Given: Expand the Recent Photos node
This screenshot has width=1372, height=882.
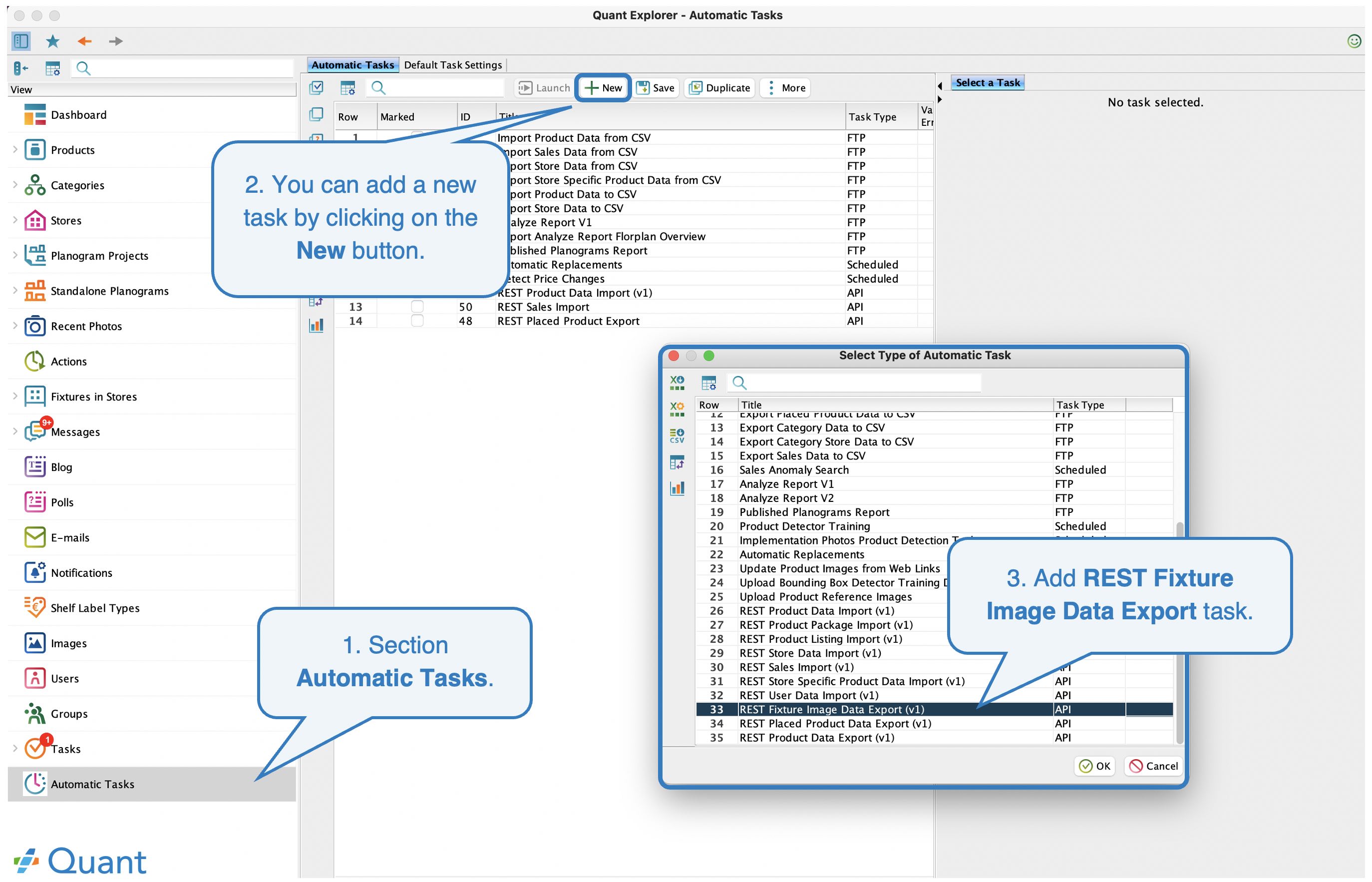Looking at the screenshot, I should (x=15, y=326).
